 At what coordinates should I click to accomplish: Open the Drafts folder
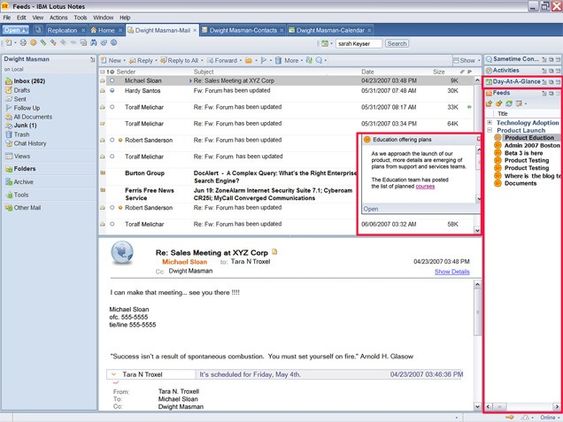tap(22, 90)
